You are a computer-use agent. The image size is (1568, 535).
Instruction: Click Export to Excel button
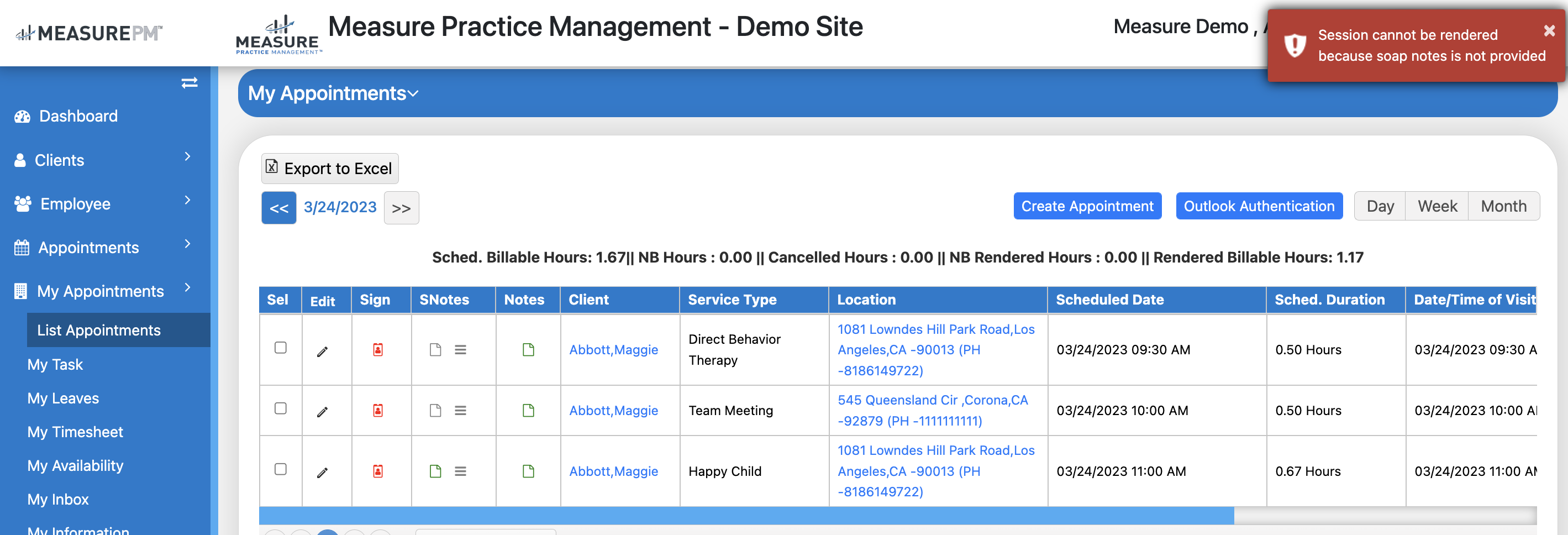pyautogui.click(x=330, y=169)
